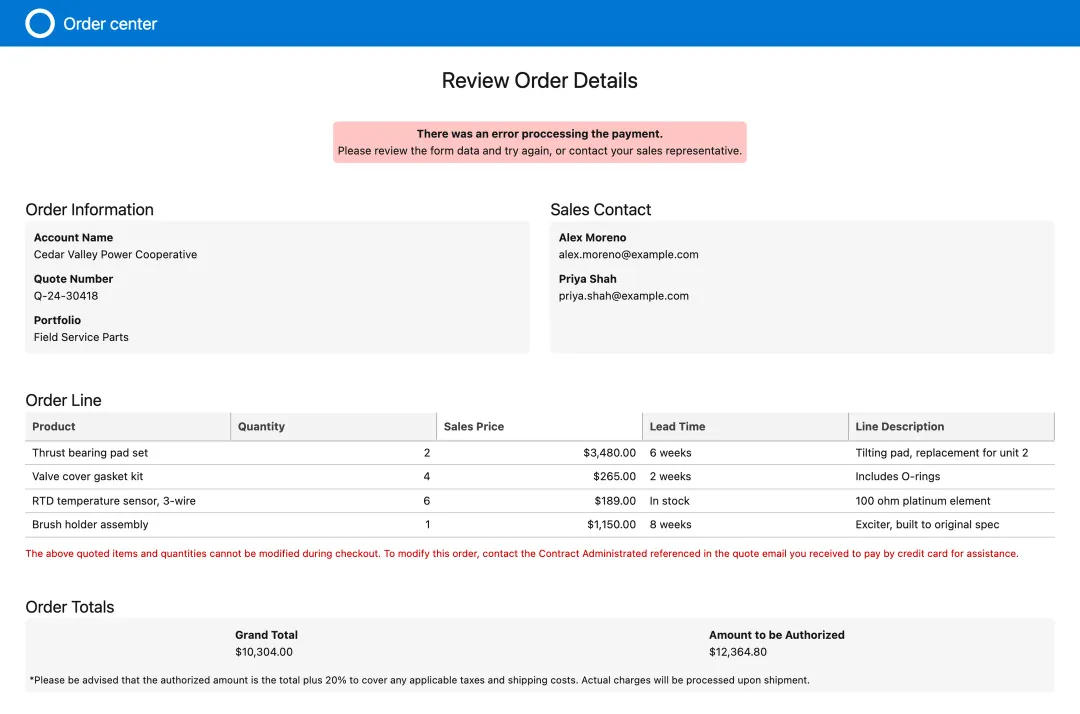The image size is (1080, 714).
Task: Click the Order center circle logo
Action: tap(40, 23)
